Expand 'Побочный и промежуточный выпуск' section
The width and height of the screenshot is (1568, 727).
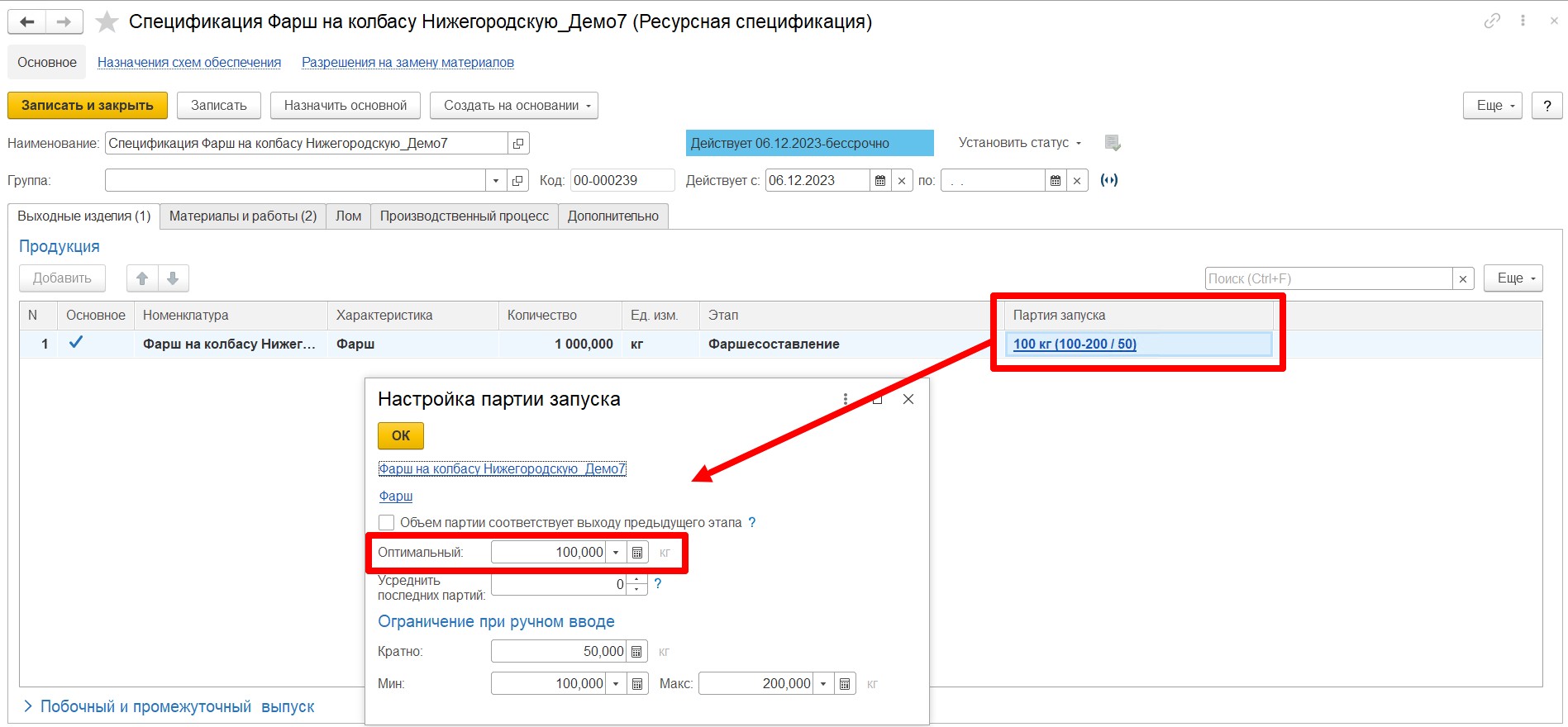point(28,706)
